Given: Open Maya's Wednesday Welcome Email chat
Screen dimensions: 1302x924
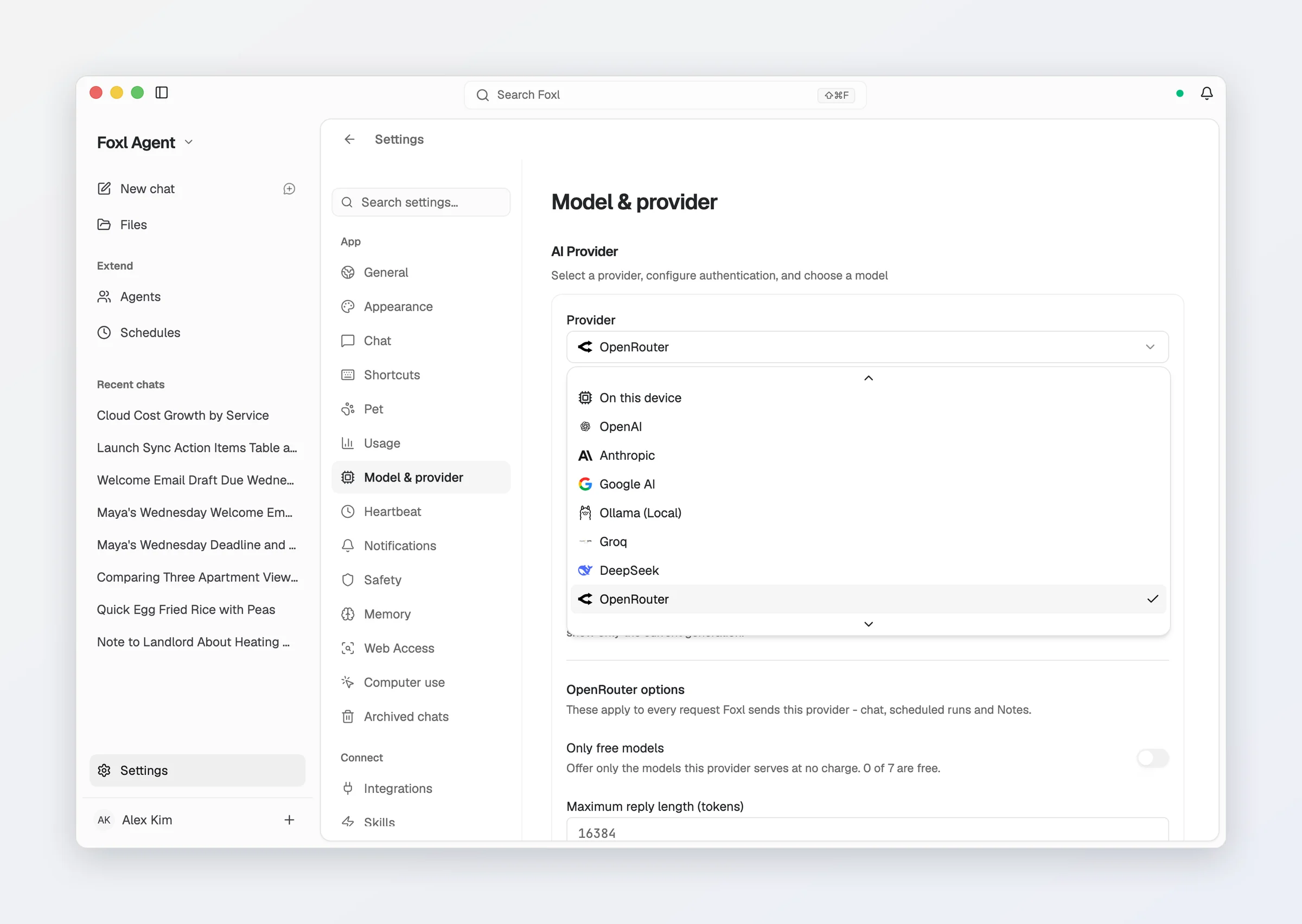Looking at the screenshot, I should pyautogui.click(x=197, y=512).
